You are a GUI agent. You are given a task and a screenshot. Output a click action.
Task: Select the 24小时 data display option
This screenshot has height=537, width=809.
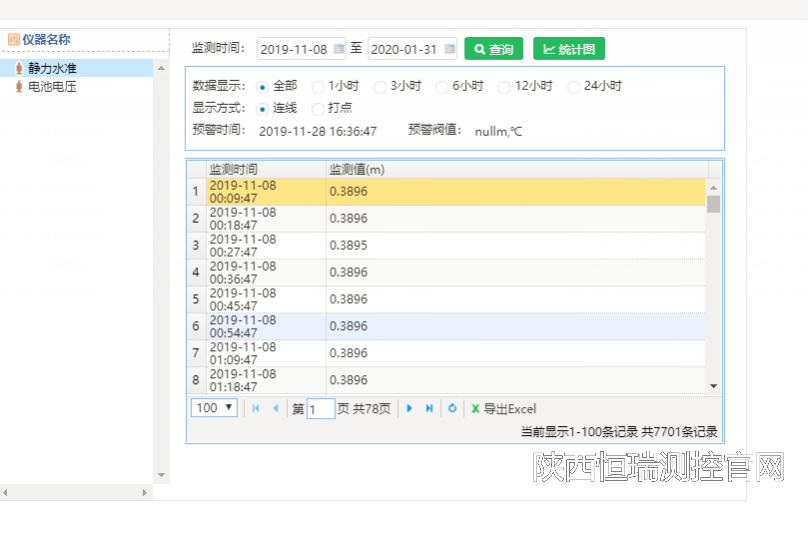pyautogui.click(x=574, y=87)
